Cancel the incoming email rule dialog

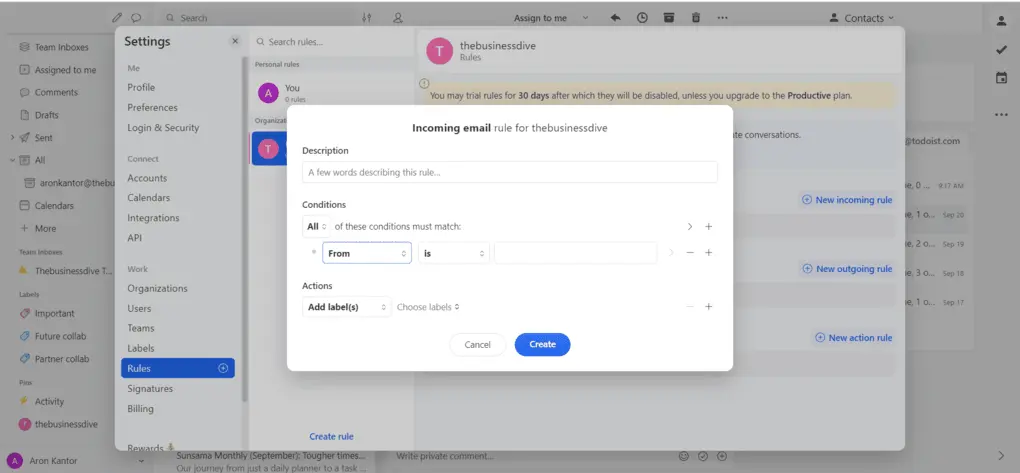[477, 344]
